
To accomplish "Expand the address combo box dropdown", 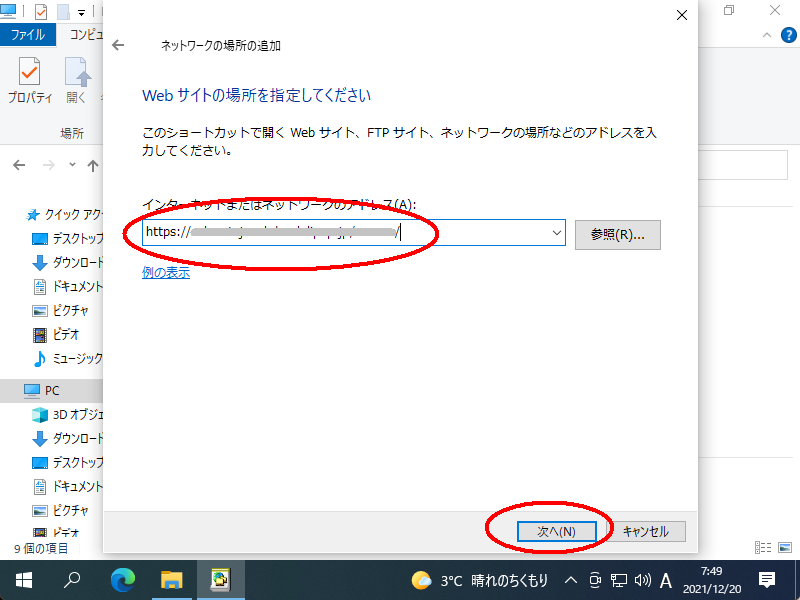I will (x=557, y=233).
